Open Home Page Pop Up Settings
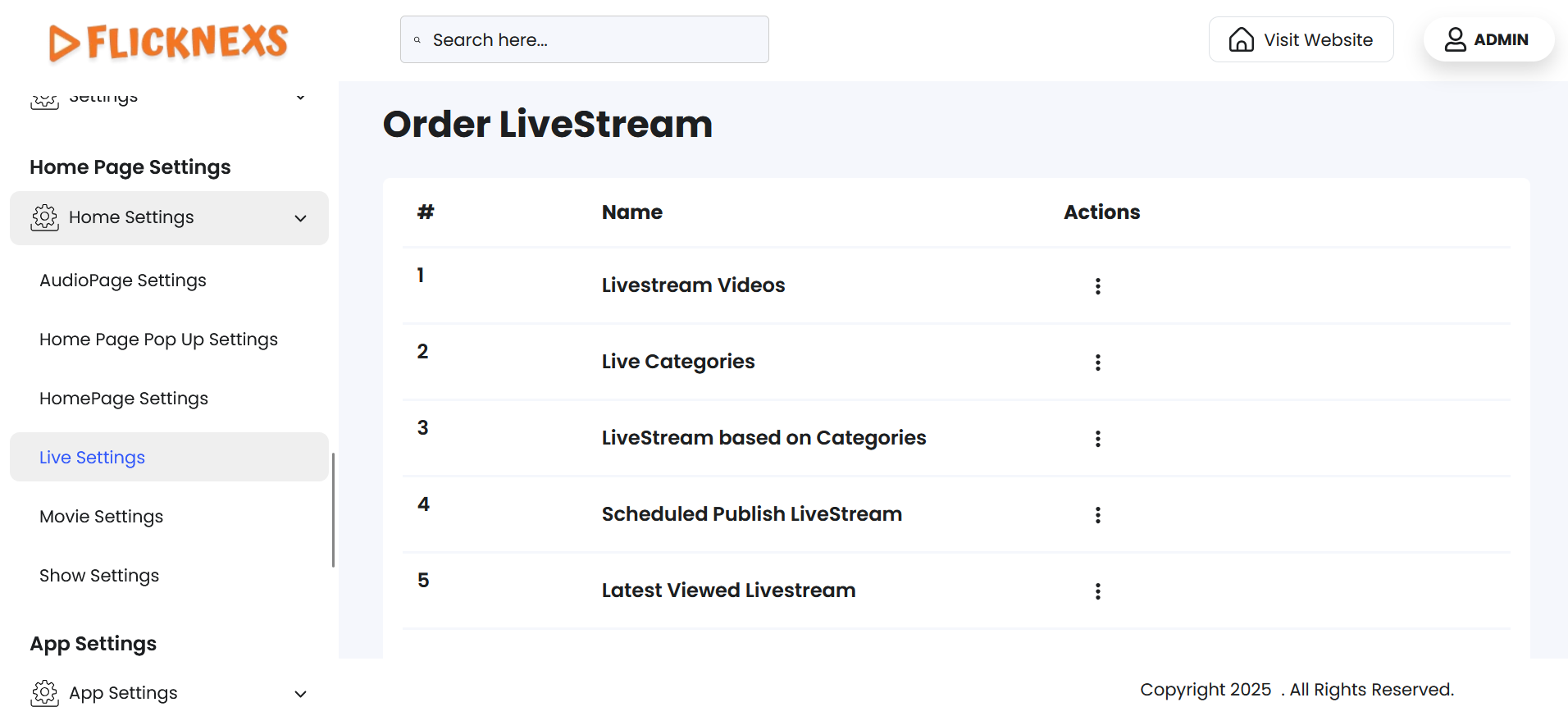 click(158, 340)
